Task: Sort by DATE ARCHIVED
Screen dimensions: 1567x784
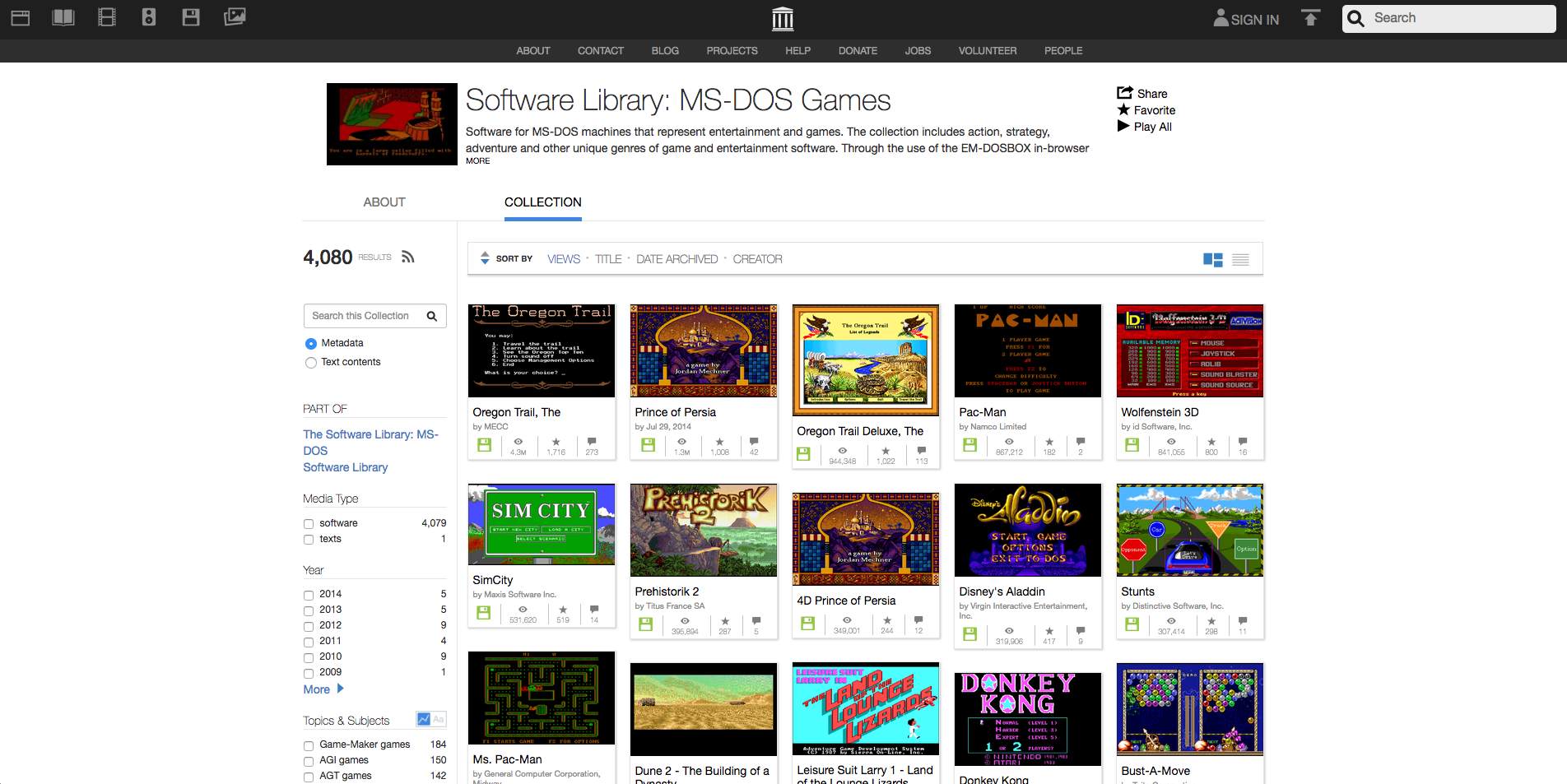Action: click(677, 259)
